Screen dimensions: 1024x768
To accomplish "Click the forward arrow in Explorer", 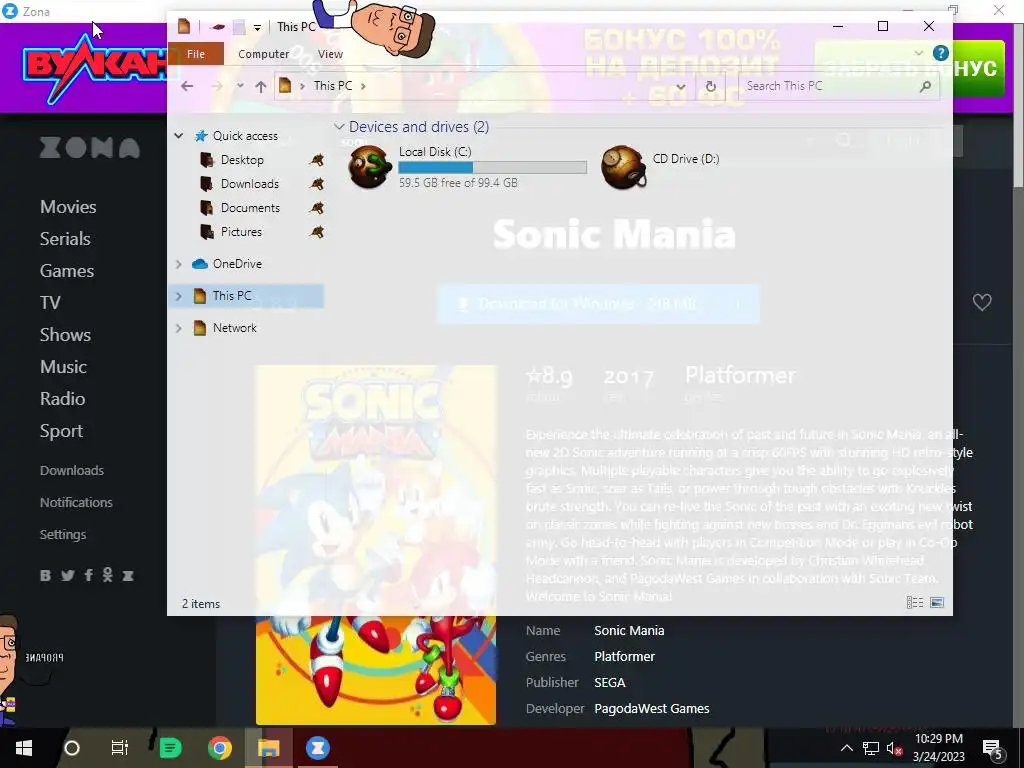I will (x=217, y=86).
